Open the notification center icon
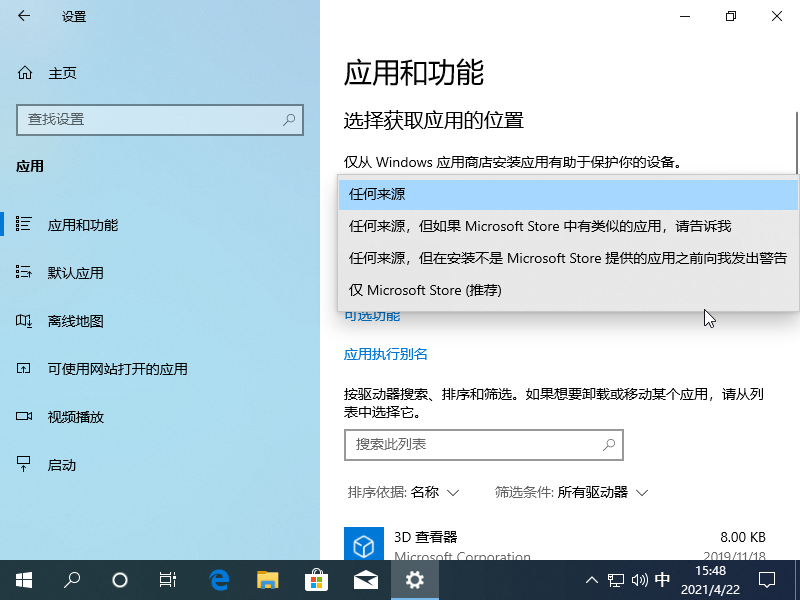 click(767, 580)
